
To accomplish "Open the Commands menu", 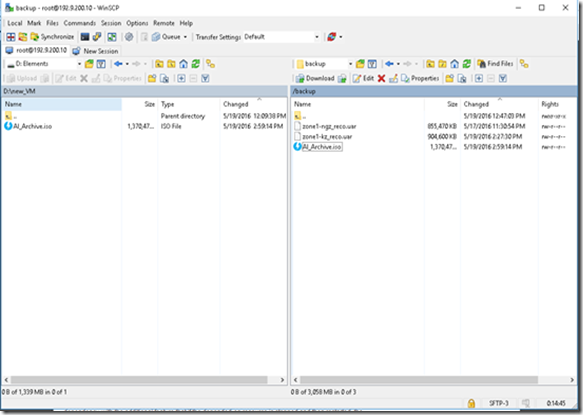I will coord(80,23).
